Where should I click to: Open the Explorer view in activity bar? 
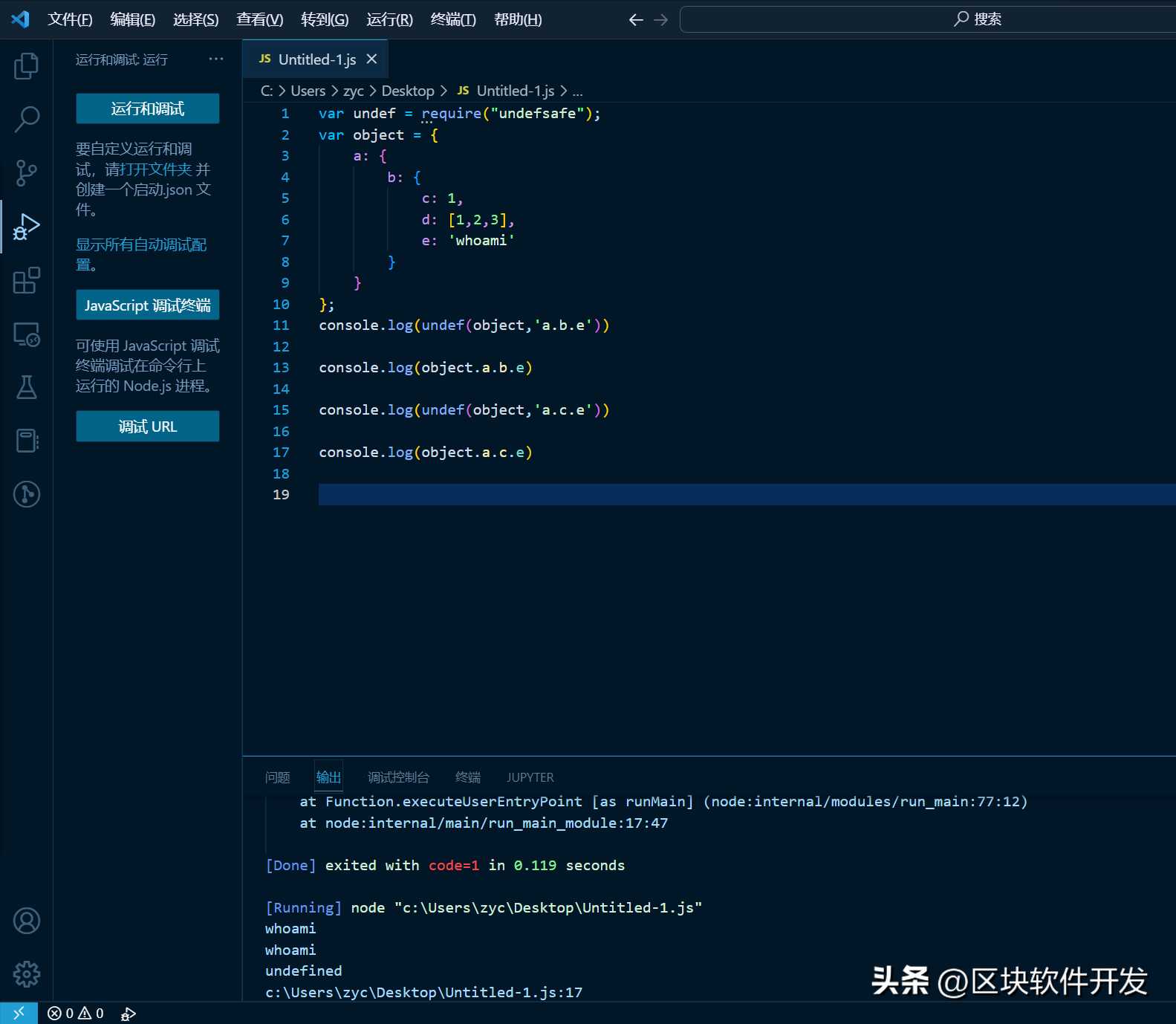tap(26, 66)
